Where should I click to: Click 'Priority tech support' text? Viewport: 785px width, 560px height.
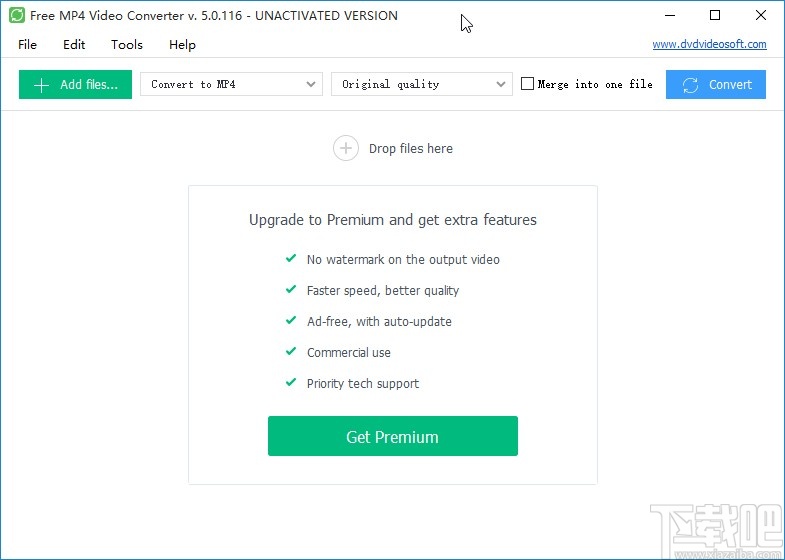coord(363,383)
